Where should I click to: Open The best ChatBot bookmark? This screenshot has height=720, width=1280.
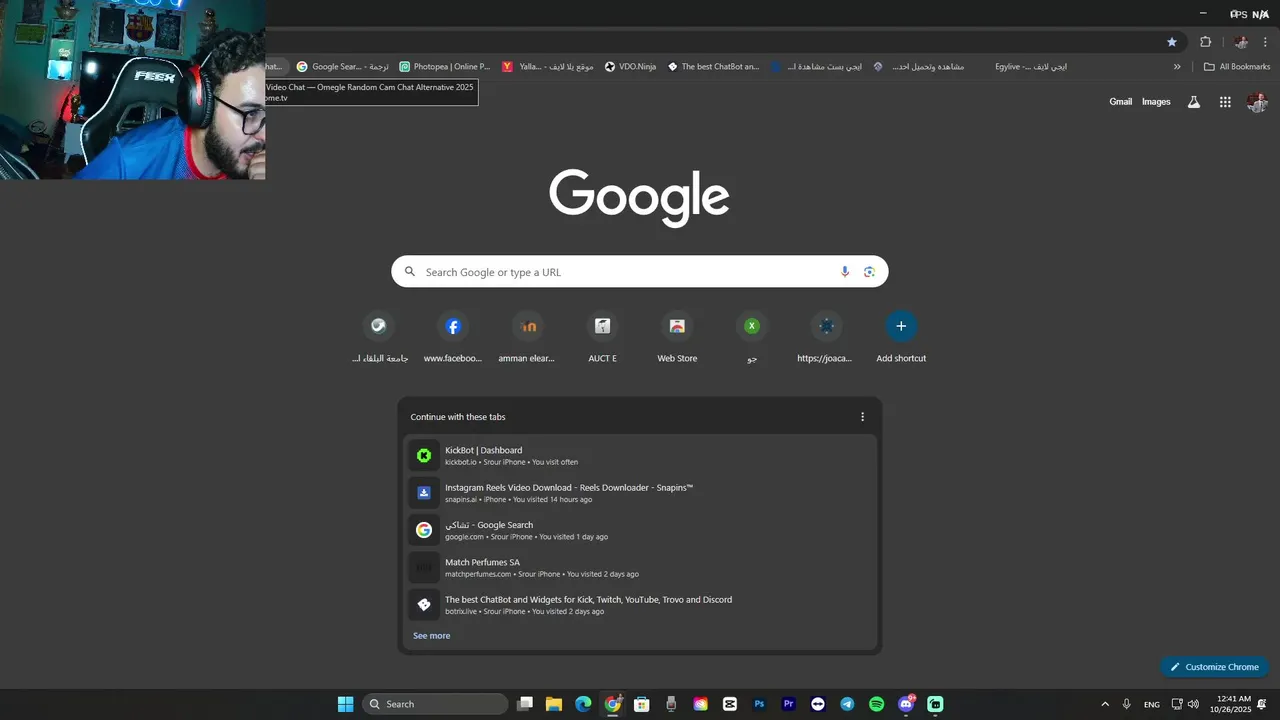point(714,67)
